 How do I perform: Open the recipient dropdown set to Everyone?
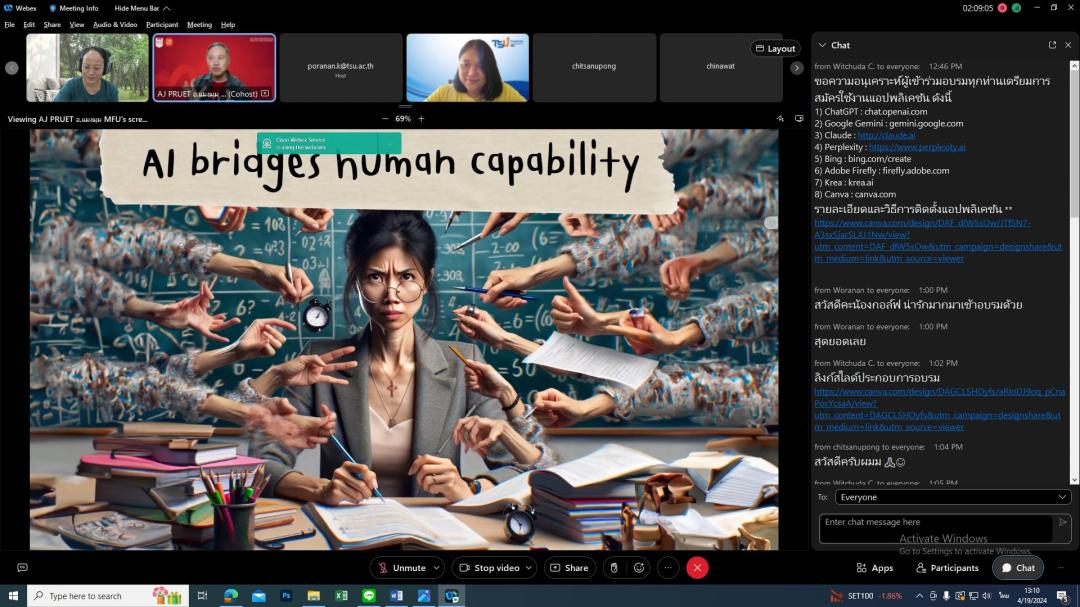coord(952,497)
